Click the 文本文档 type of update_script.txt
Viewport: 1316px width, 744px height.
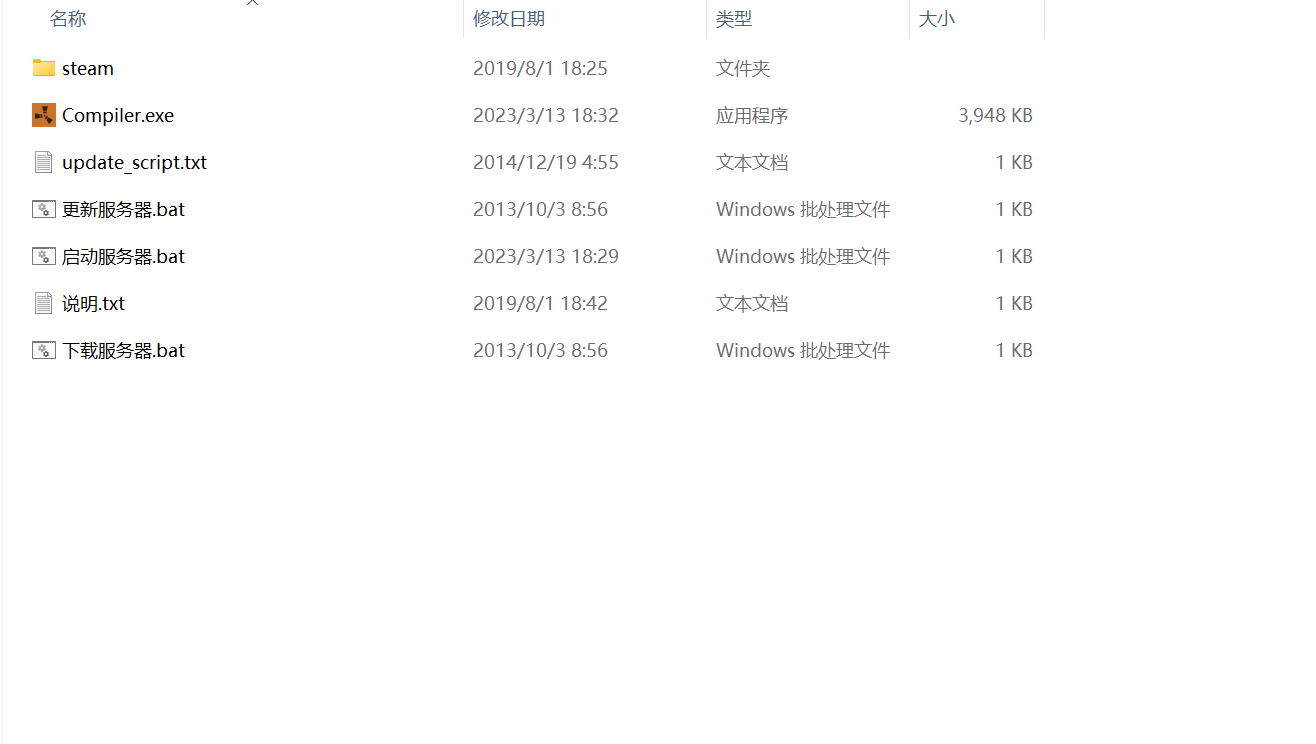(752, 162)
